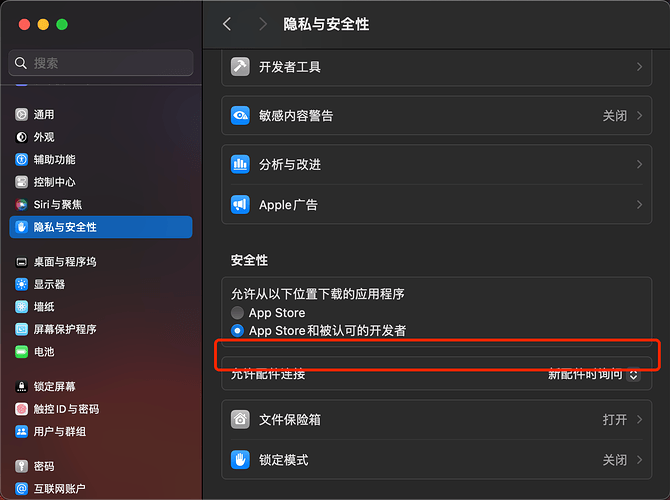670x500 pixels.
Task: Click the 控制中心 sidebar icon
Action: point(22,182)
